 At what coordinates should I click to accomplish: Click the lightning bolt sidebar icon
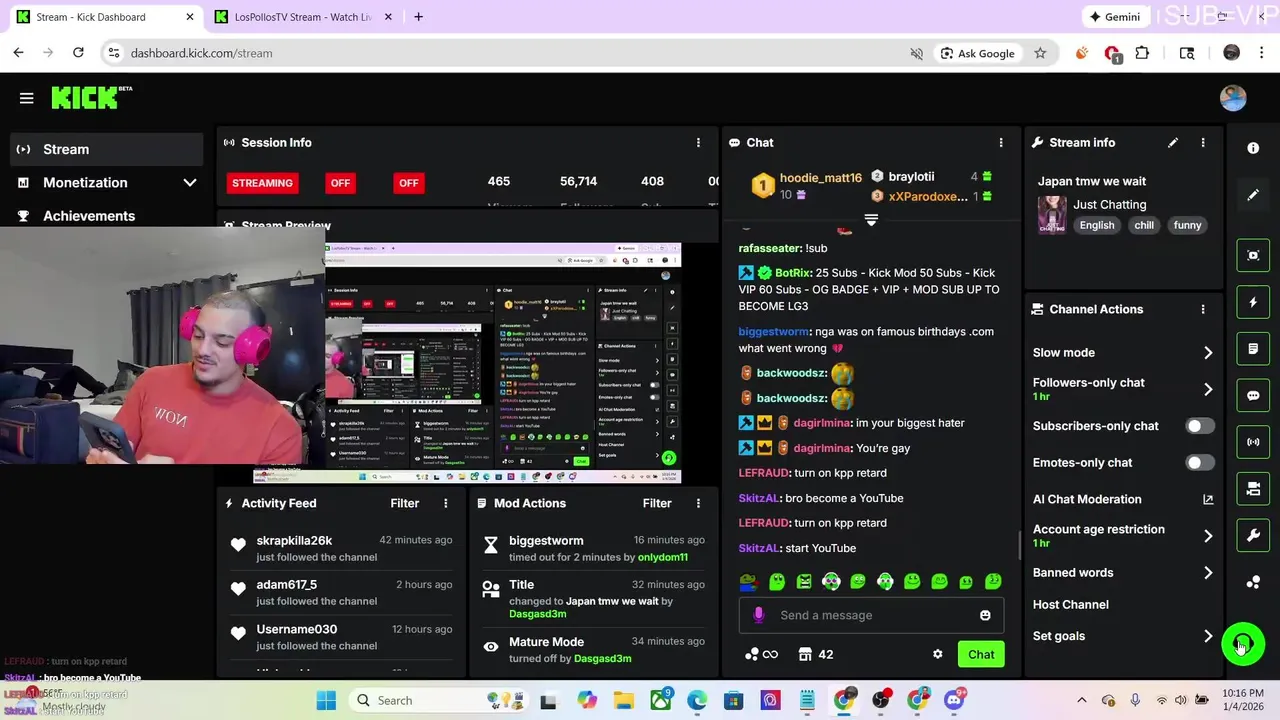1253,302
